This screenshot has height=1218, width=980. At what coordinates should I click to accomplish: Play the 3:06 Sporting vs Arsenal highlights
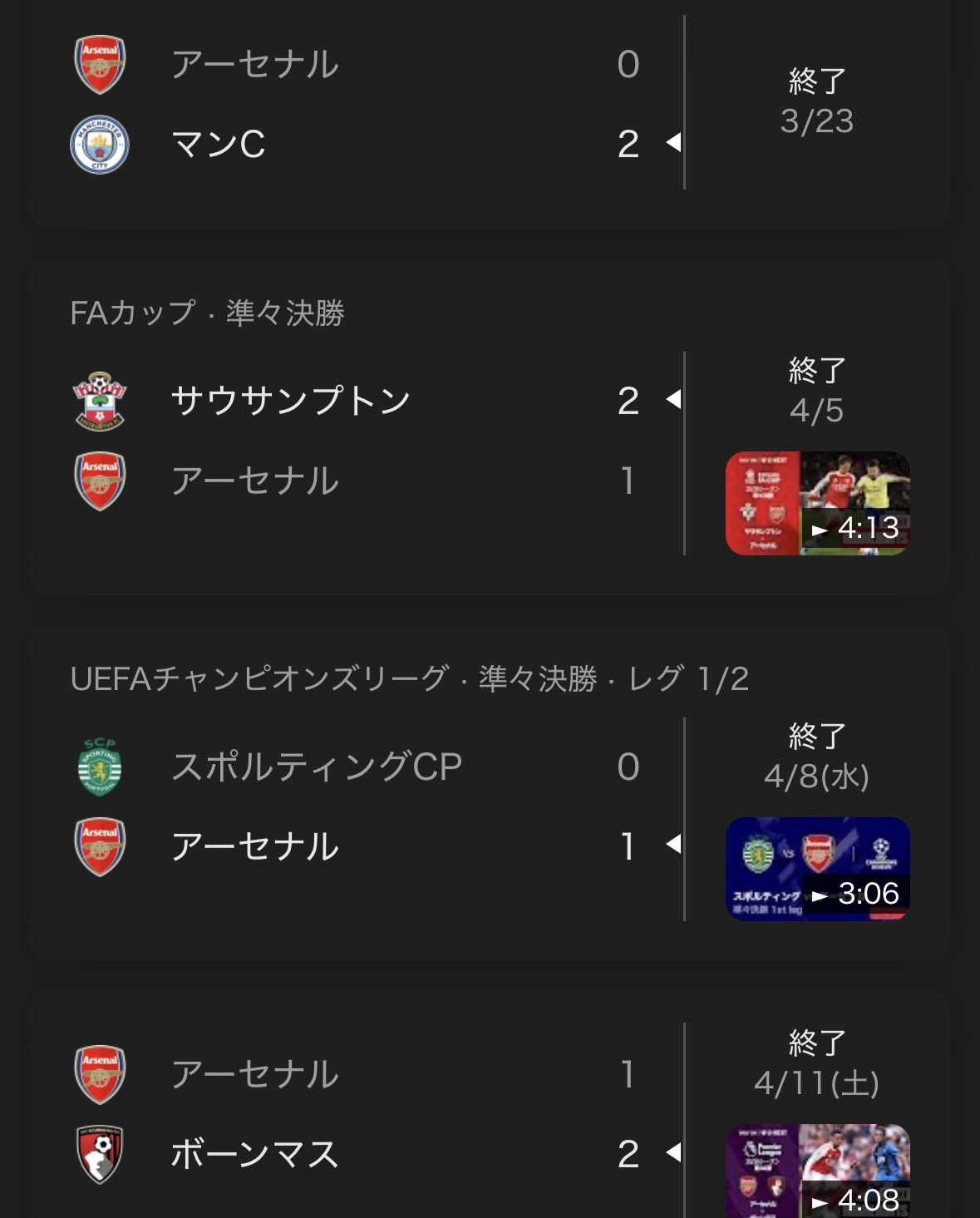coord(817,869)
